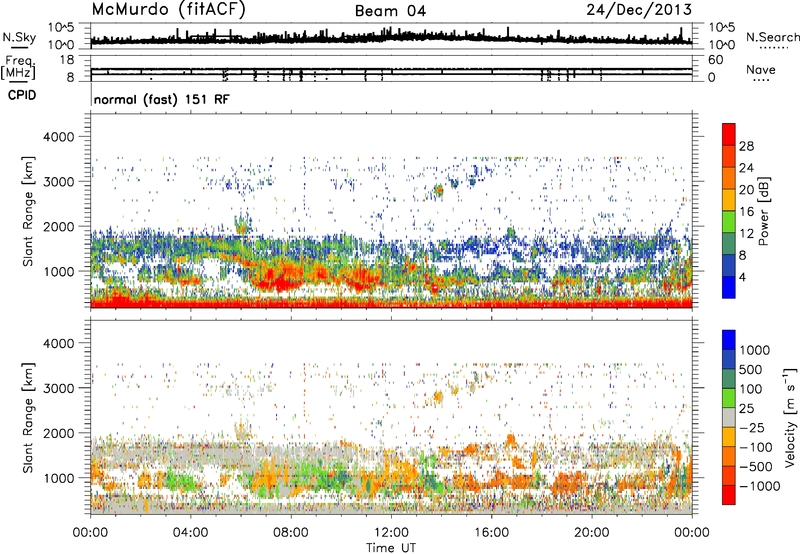Image resolution: width=800 pixels, height=554 pixels.
Task: Click the '20' power colorbar tick label
Action: [746, 190]
